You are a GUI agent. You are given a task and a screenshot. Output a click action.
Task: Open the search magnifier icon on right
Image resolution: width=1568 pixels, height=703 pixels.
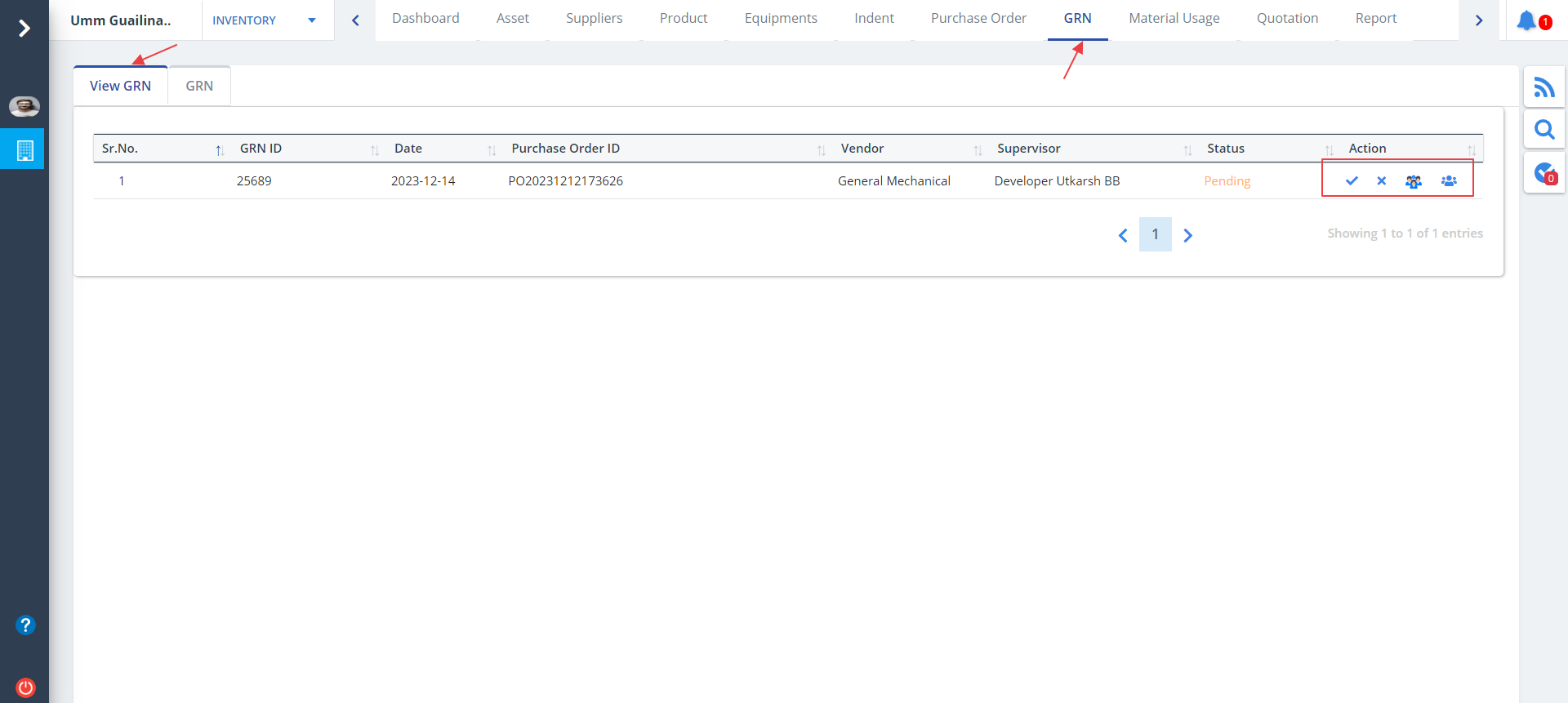(1543, 130)
